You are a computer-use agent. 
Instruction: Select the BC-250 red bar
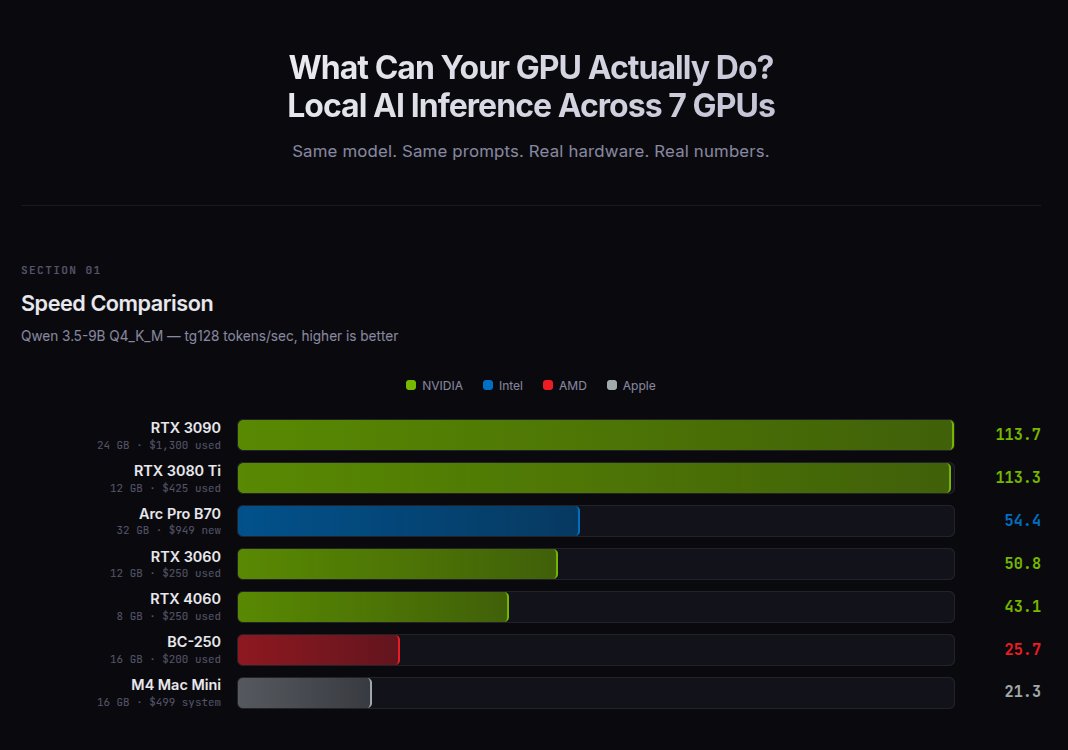pos(319,650)
